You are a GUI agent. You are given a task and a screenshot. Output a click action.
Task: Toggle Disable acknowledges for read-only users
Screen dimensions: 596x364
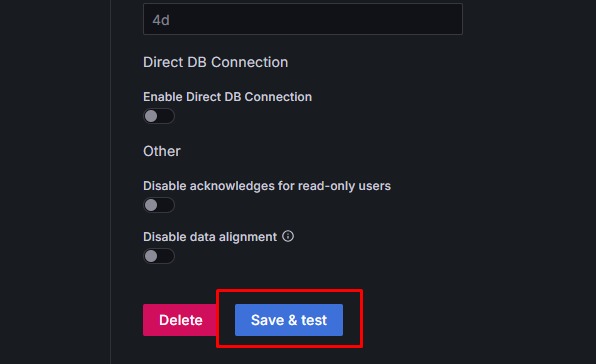click(x=159, y=205)
